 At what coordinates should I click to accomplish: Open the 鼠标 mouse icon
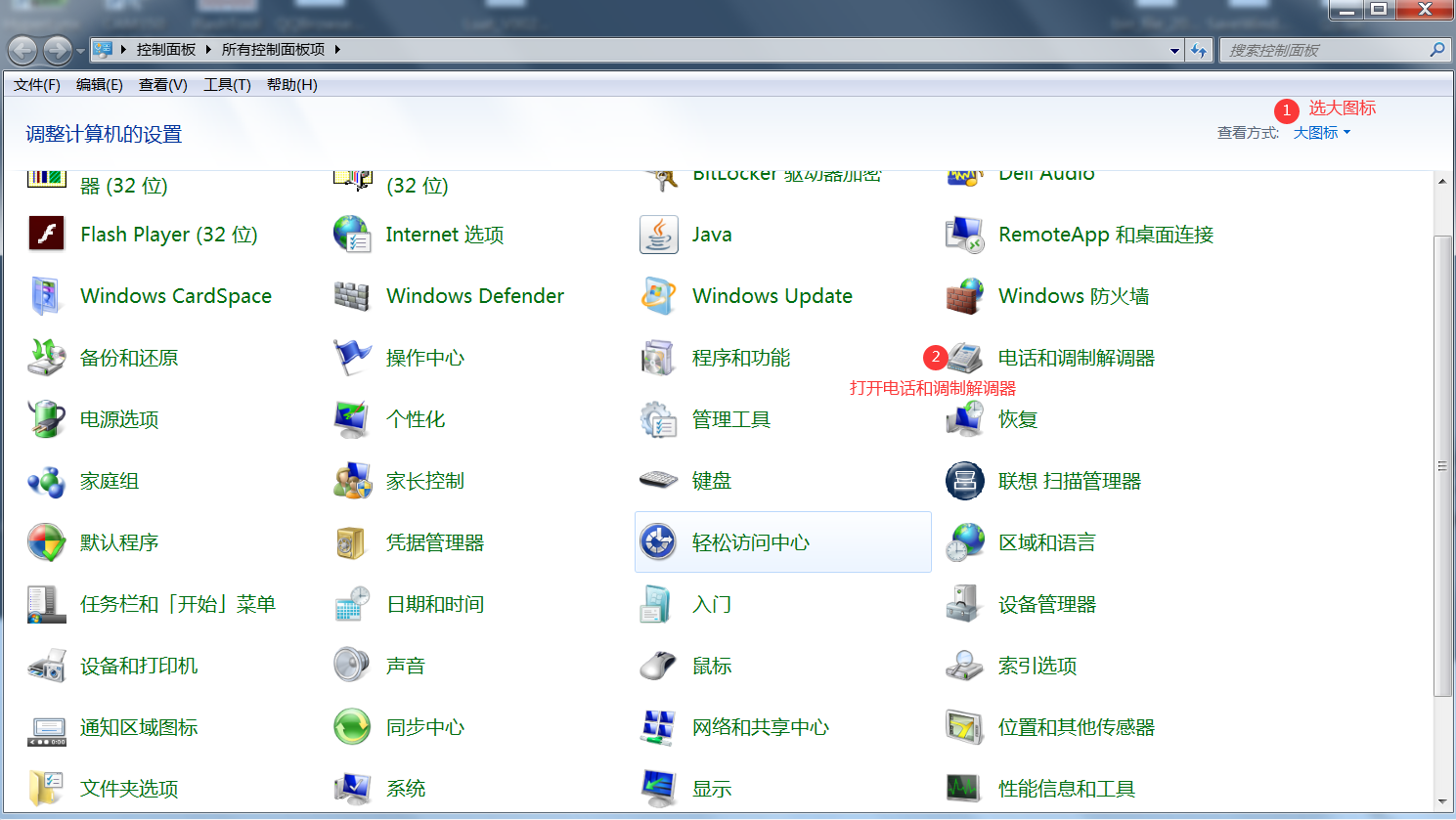[658, 666]
